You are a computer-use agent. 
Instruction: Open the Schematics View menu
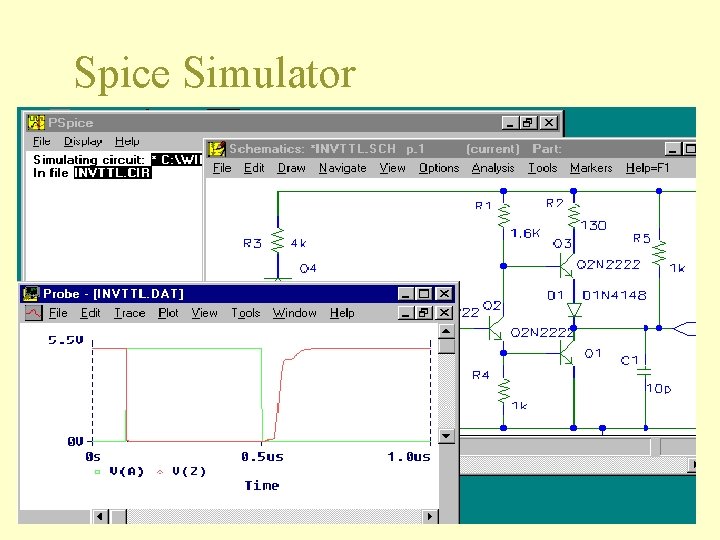[393, 168]
